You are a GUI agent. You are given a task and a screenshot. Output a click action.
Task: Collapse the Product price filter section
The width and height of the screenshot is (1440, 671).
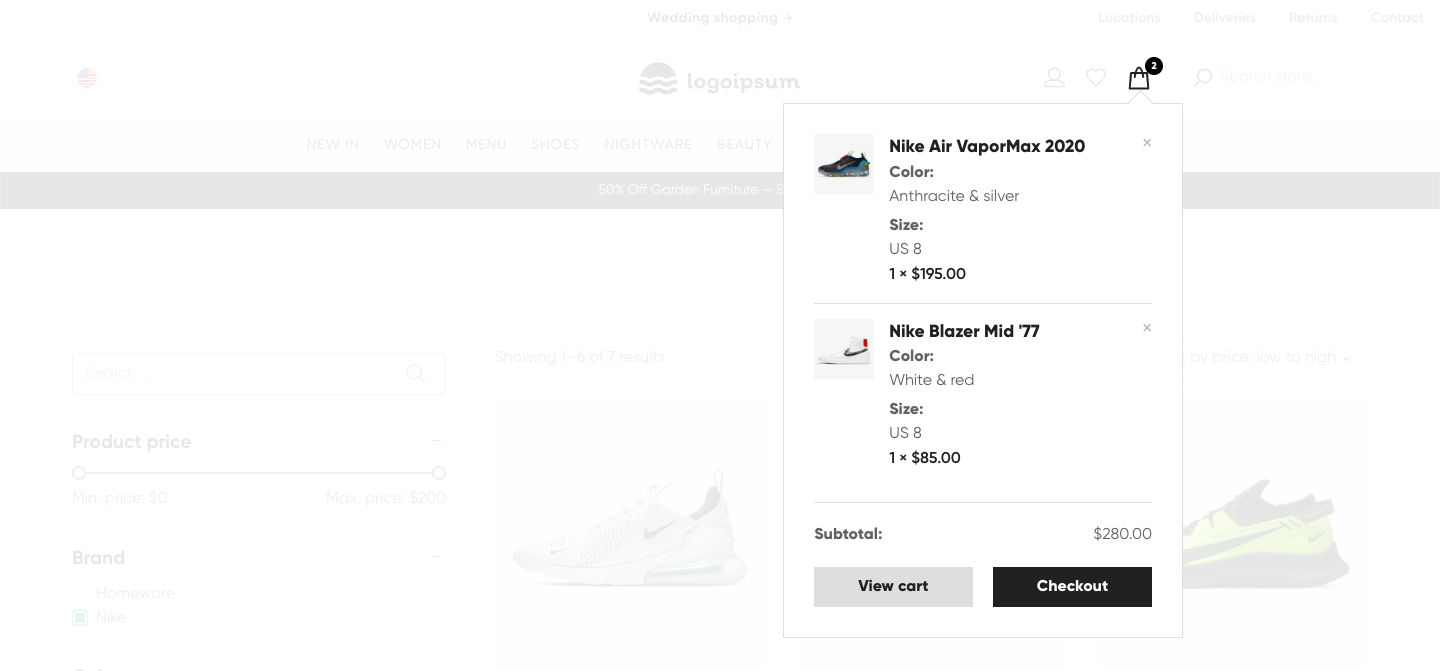[437, 441]
